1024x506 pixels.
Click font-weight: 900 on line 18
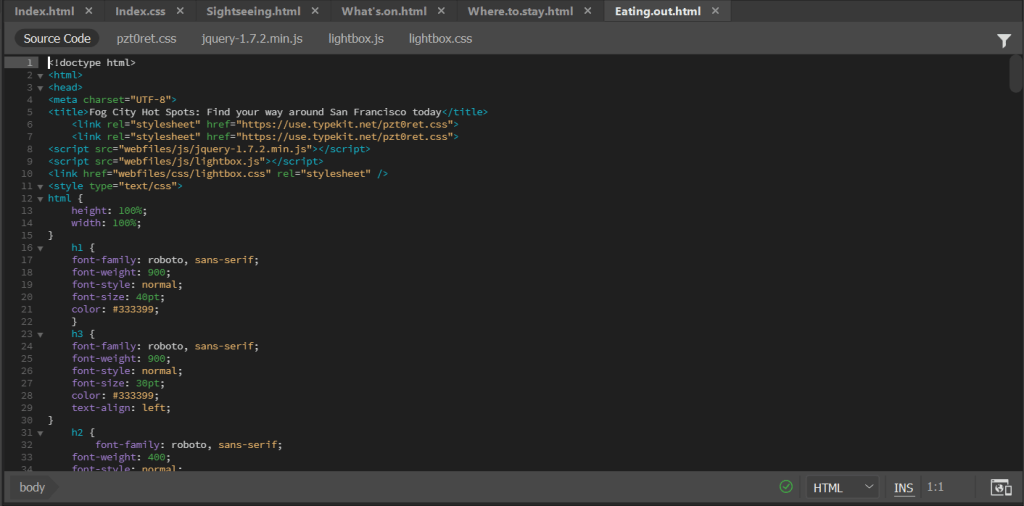point(121,272)
